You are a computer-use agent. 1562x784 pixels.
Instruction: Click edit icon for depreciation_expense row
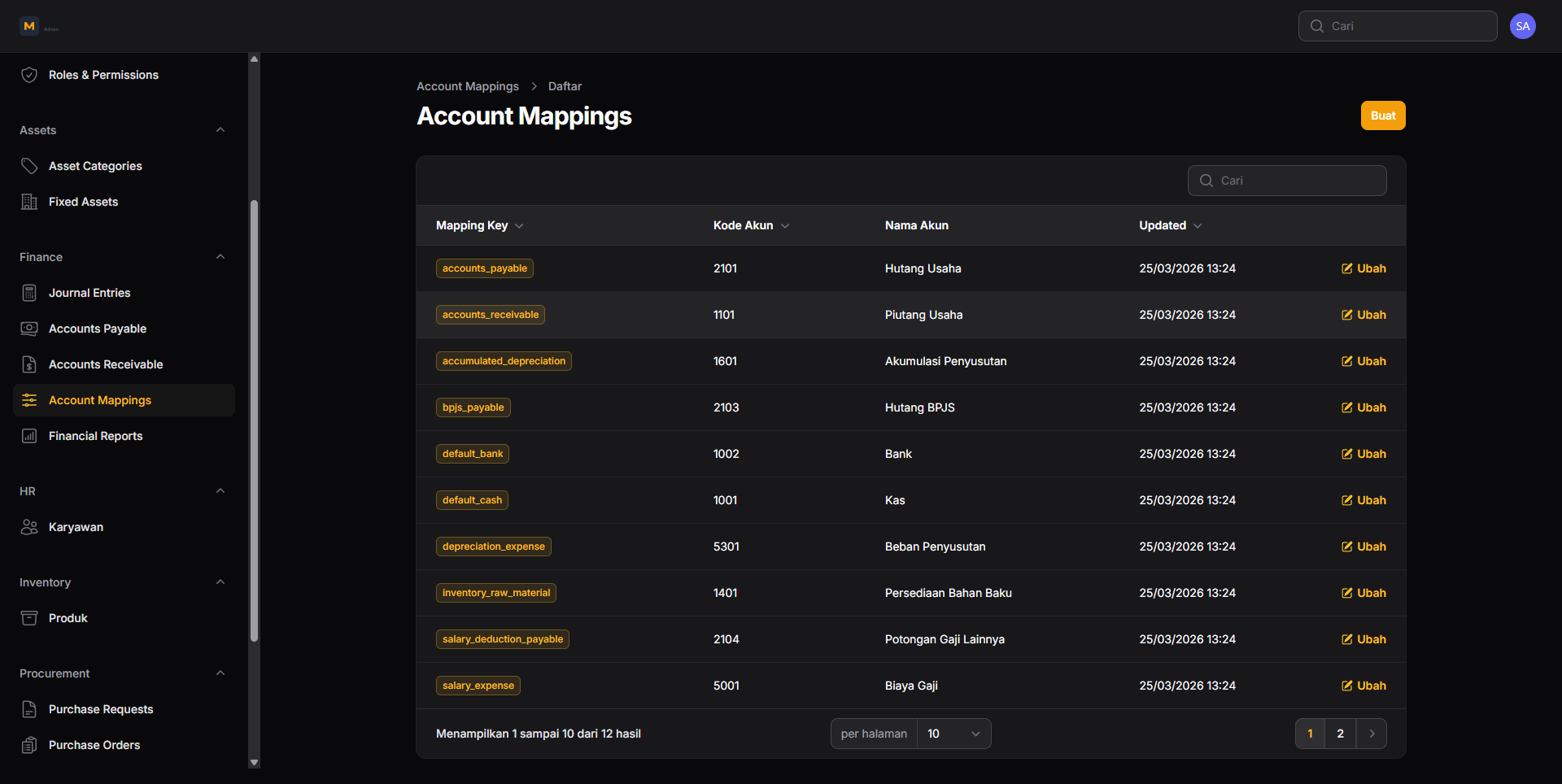(x=1347, y=547)
